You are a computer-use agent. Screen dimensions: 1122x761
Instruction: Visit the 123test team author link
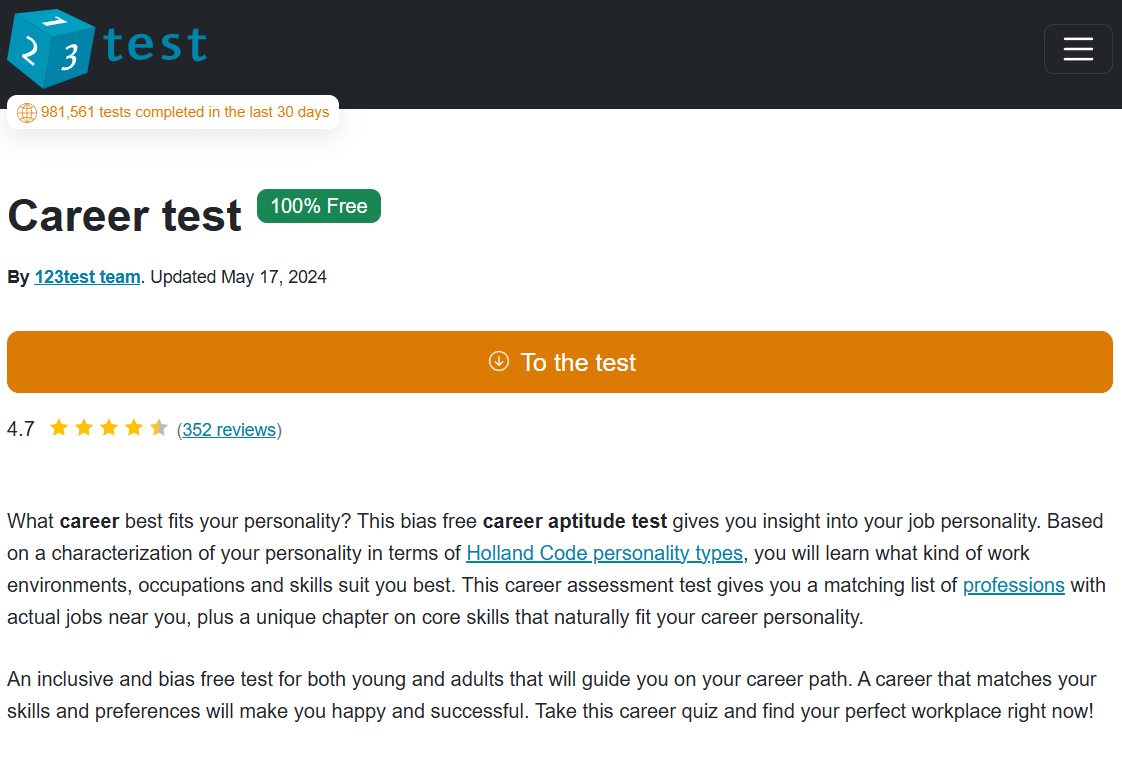87,277
